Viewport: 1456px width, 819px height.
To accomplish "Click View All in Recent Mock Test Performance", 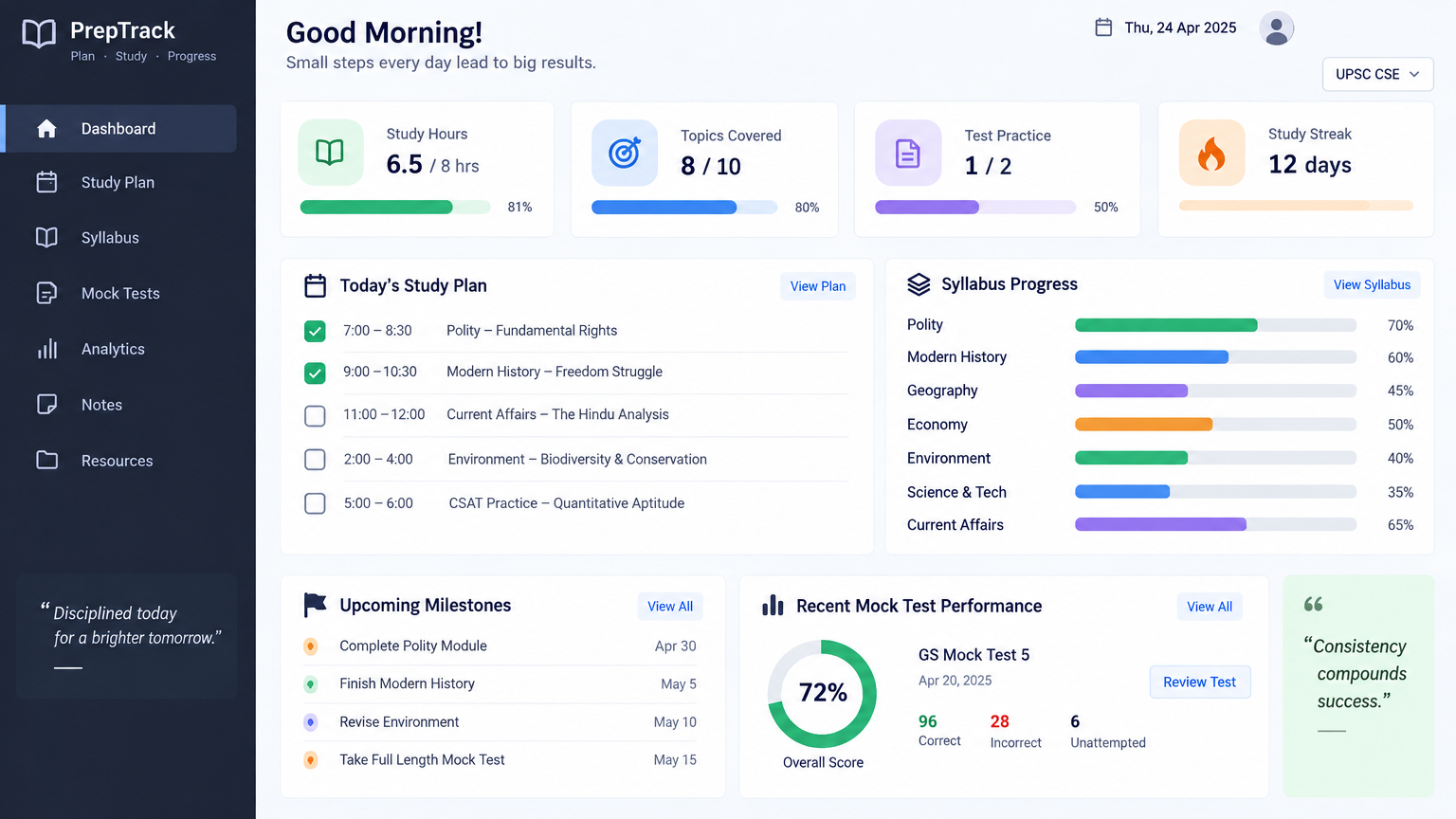I will (x=1210, y=607).
